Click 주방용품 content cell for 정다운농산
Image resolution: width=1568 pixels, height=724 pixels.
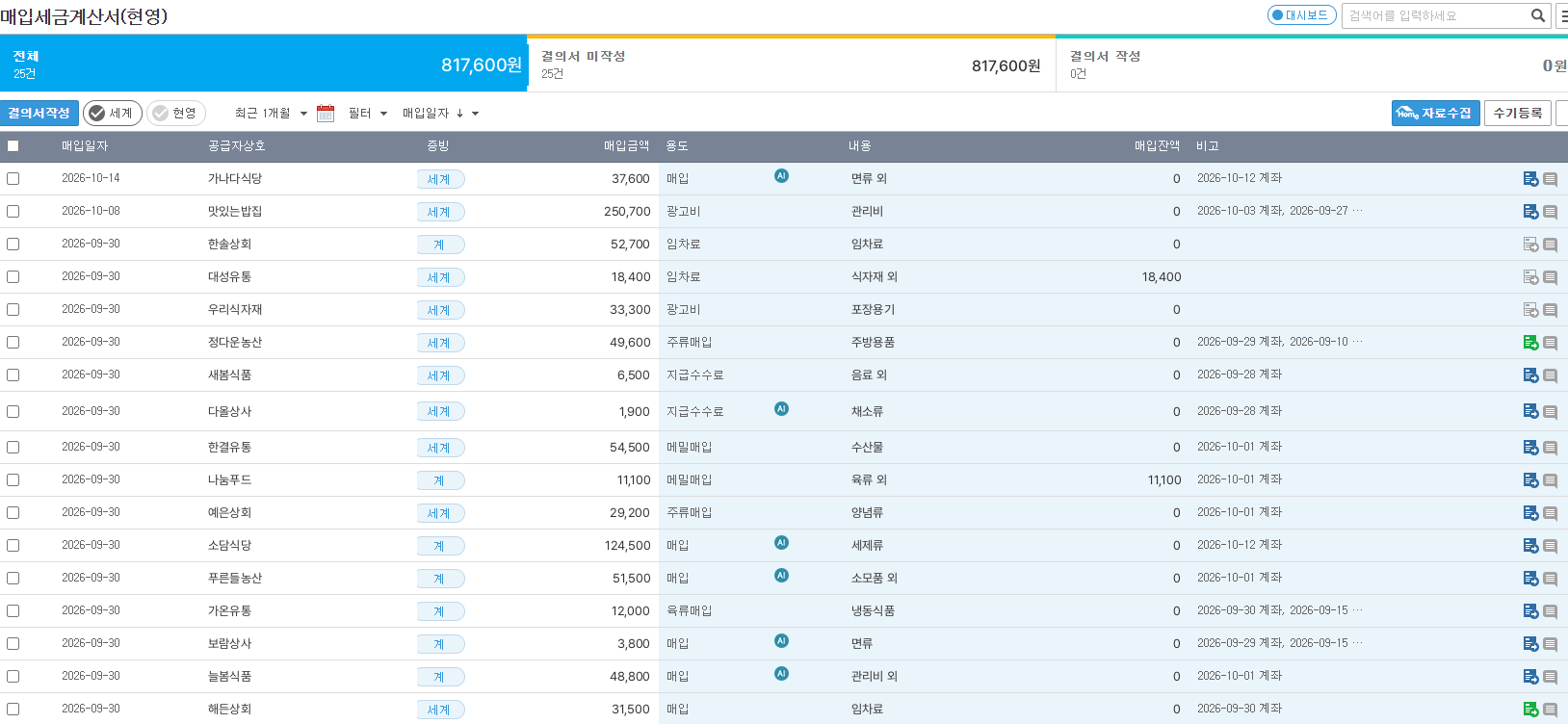873,343
